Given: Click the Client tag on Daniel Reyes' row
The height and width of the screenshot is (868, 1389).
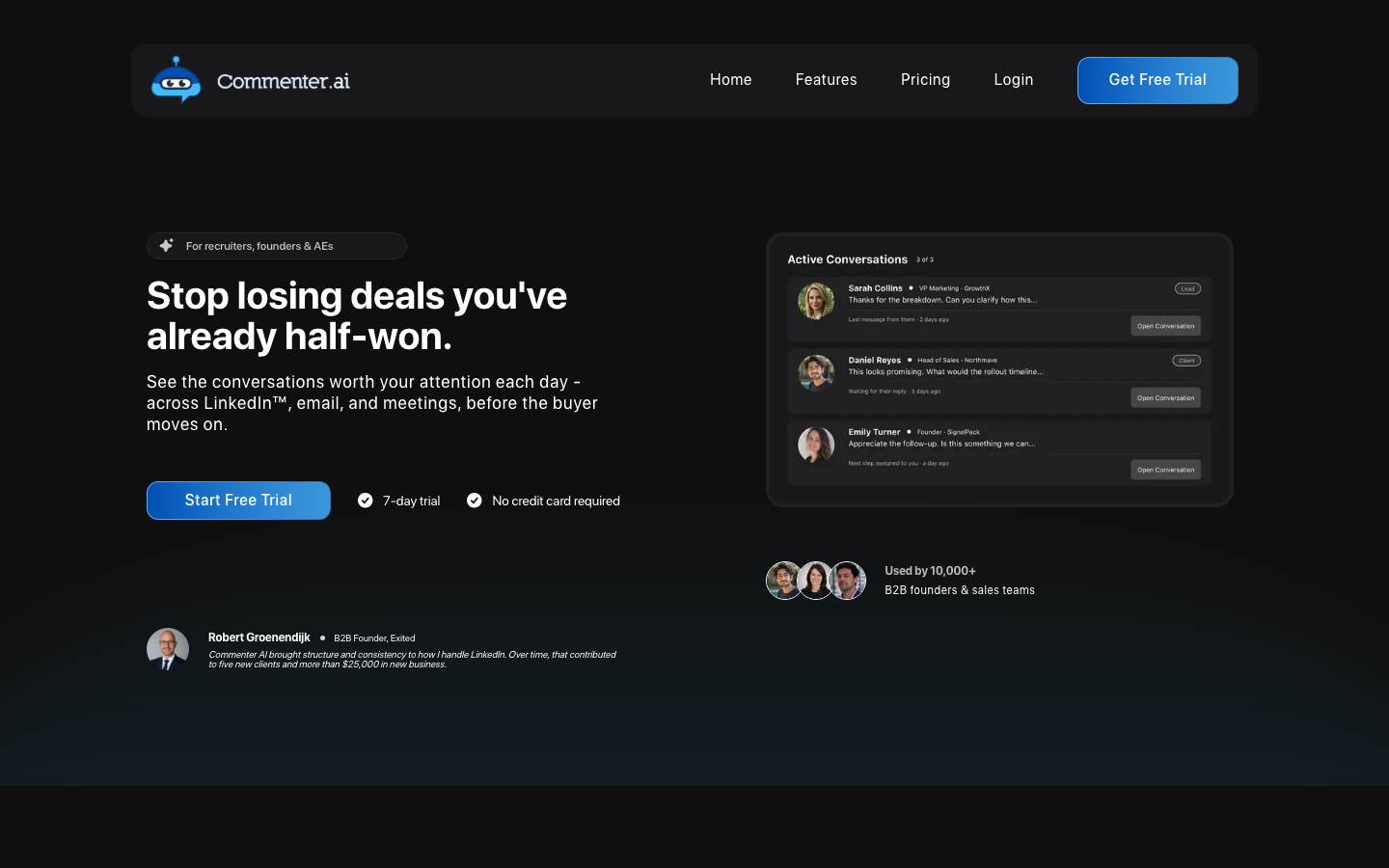Looking at the screenshot, I should point(1186,361).
